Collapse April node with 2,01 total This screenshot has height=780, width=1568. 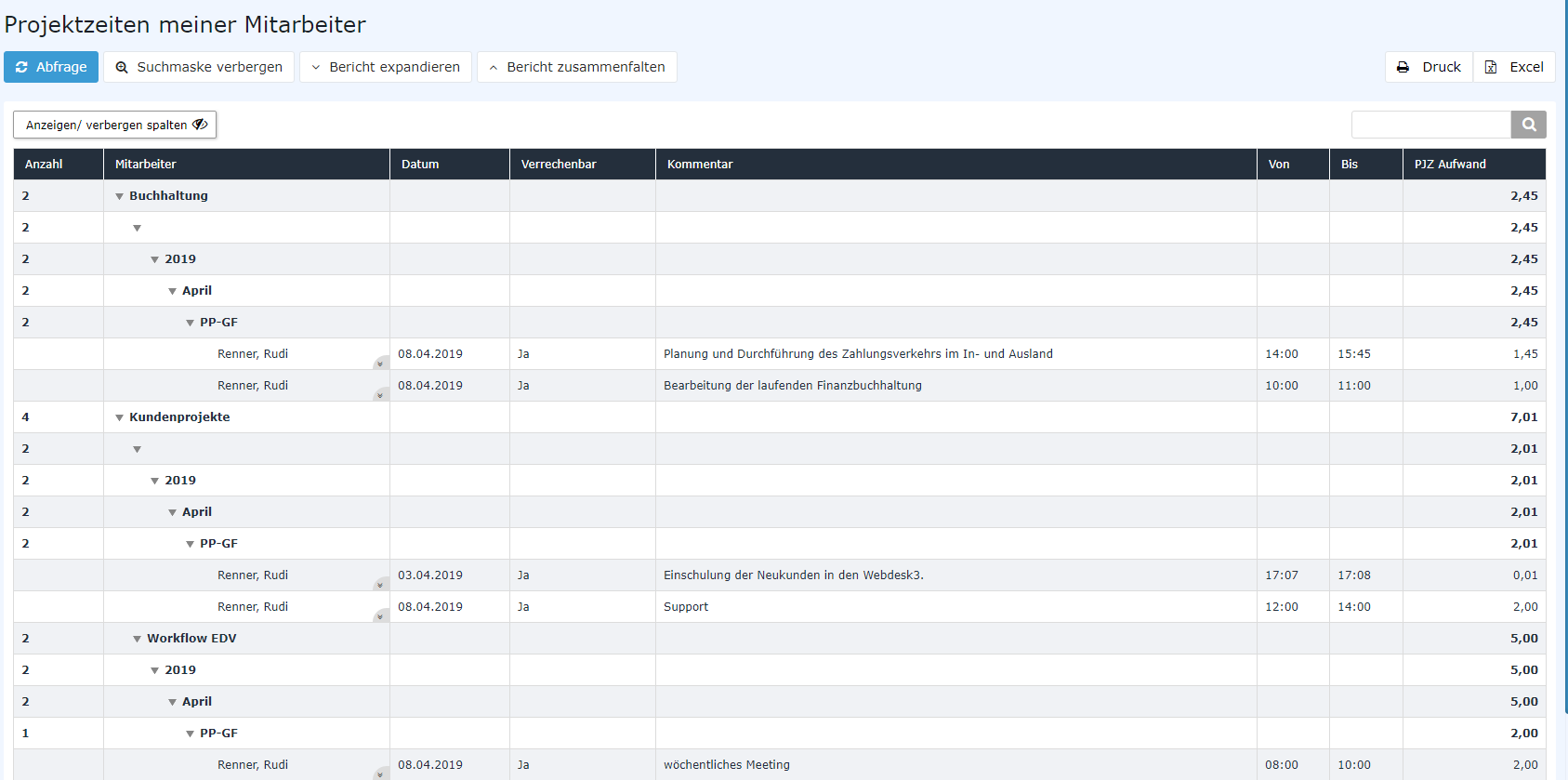point(172,512)
